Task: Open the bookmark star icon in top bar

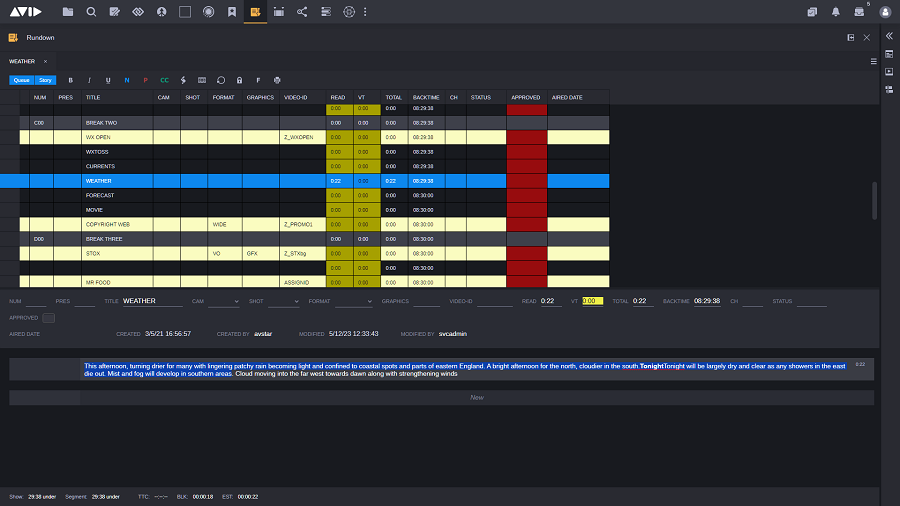Action: 232,11
